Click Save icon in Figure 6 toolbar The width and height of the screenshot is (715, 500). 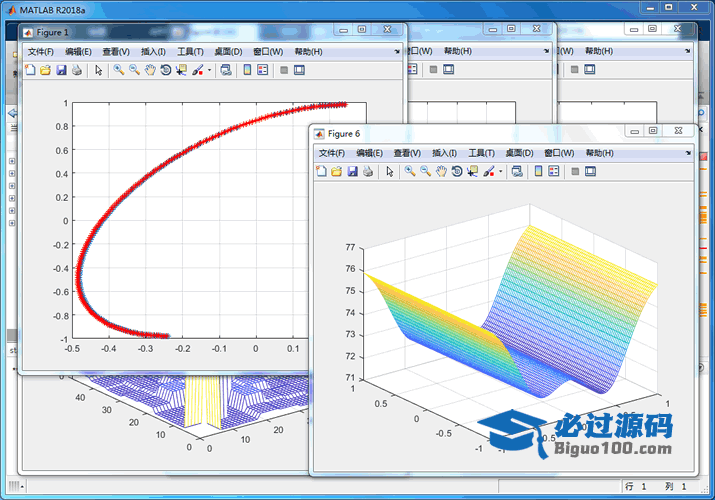(x=352, y=172)
